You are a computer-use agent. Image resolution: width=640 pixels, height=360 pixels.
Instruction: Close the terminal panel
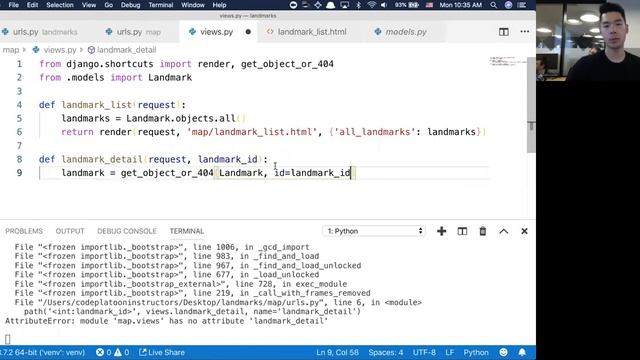[x=524, y=231]
